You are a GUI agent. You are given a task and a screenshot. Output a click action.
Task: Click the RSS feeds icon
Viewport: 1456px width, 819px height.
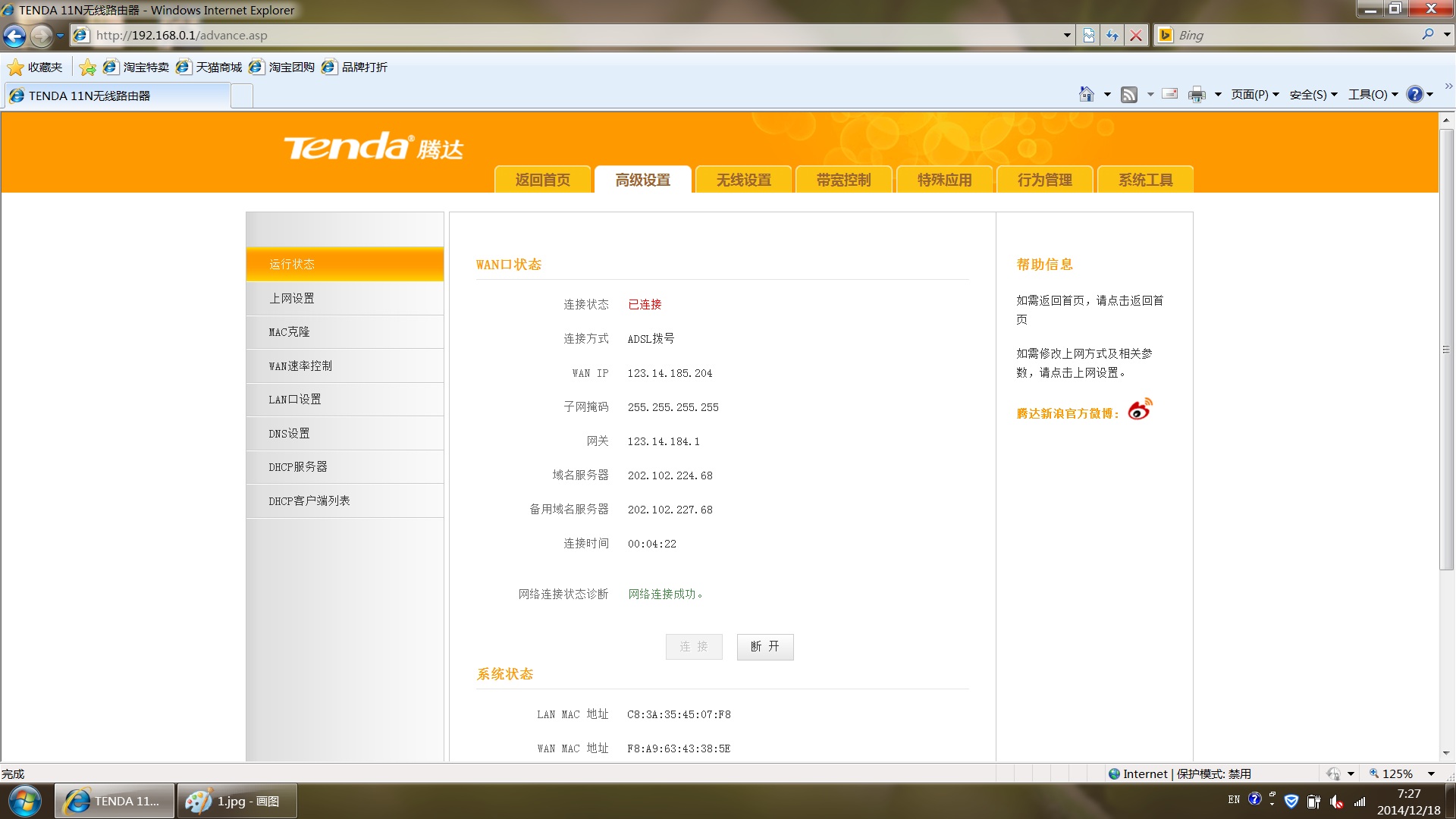pyautogui.click(x=1129, y=94)
